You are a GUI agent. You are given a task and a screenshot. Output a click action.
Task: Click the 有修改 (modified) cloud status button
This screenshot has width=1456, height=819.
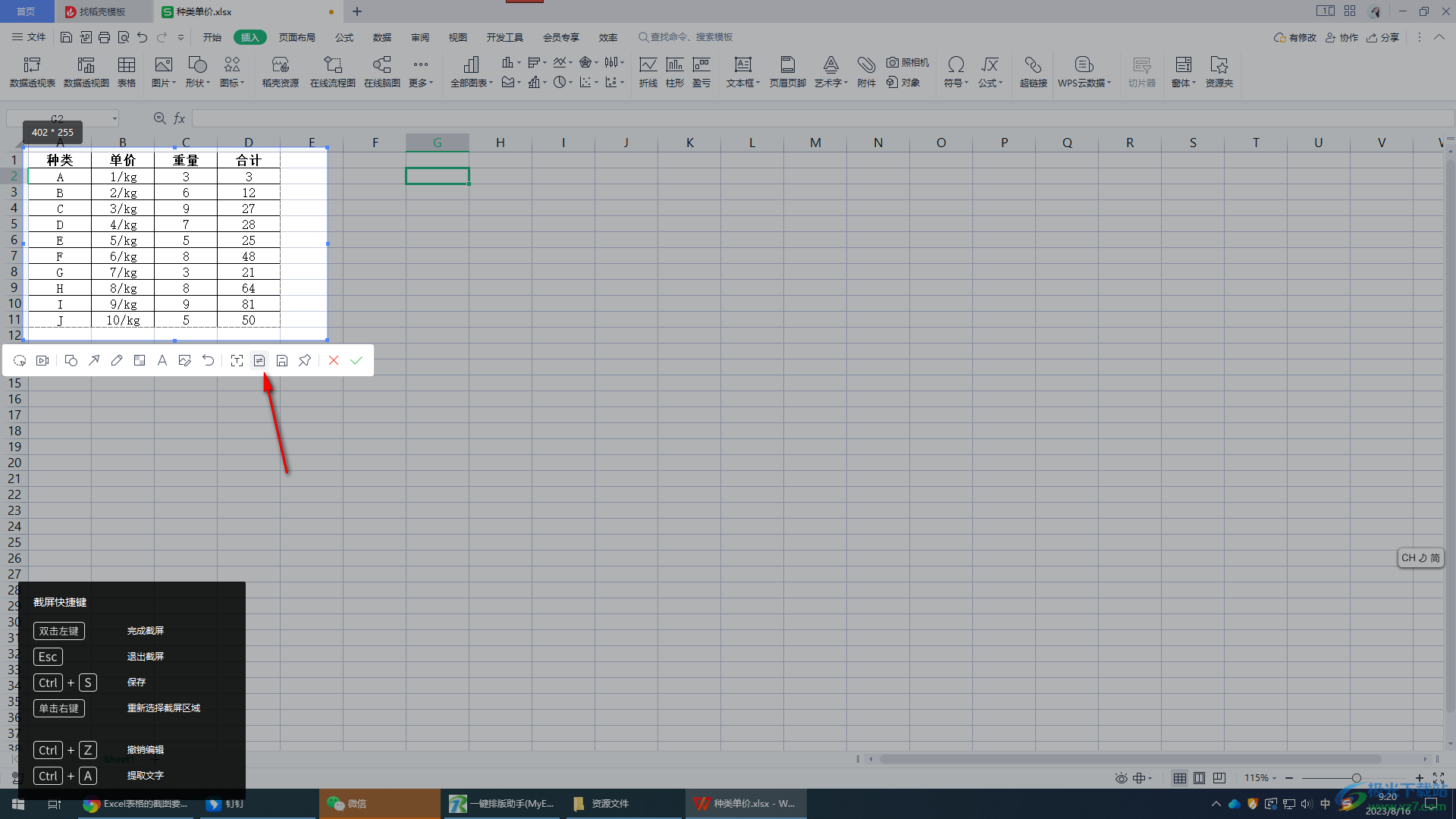1295,37
